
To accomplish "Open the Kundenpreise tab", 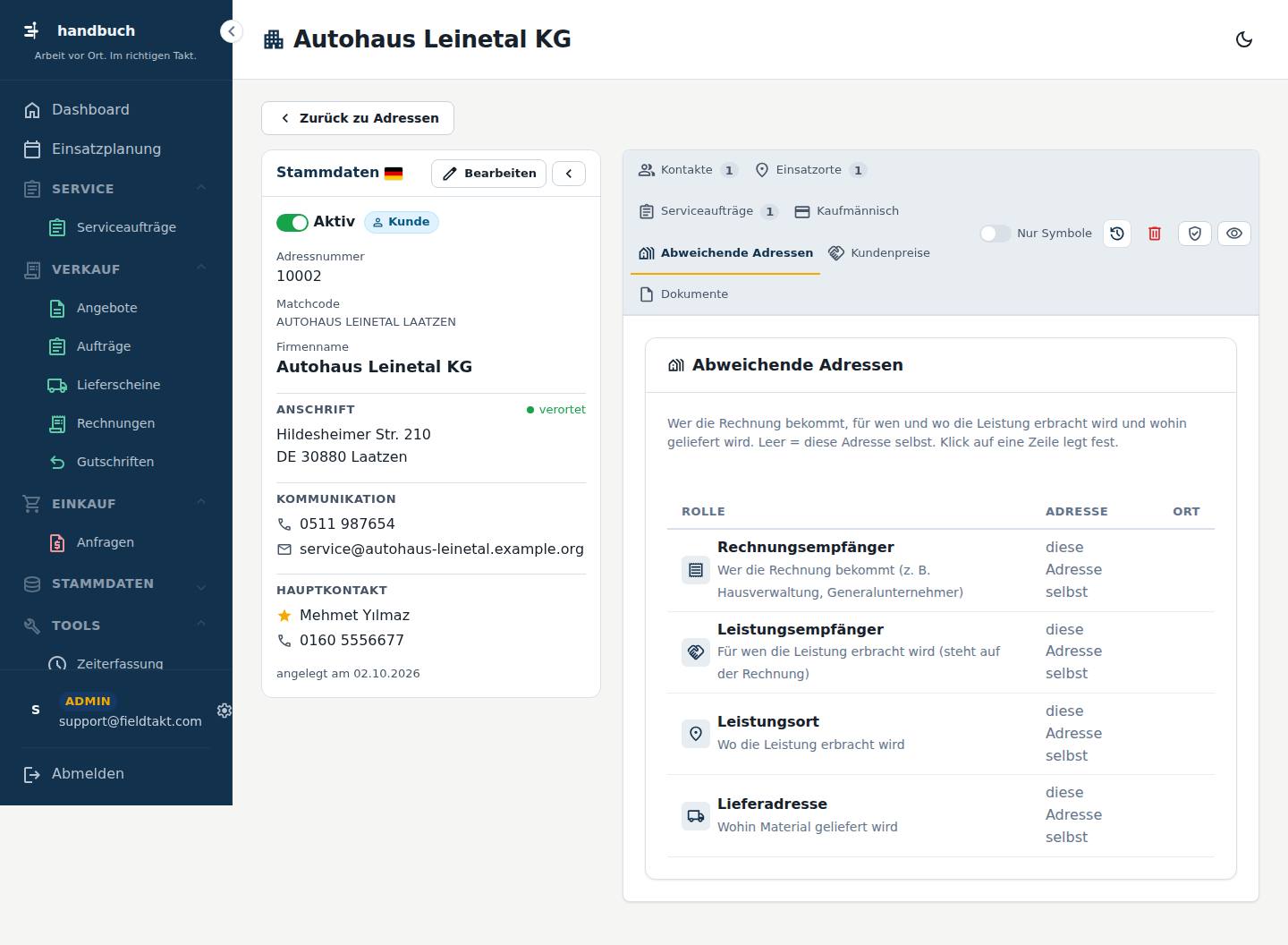I will point(879,253).
